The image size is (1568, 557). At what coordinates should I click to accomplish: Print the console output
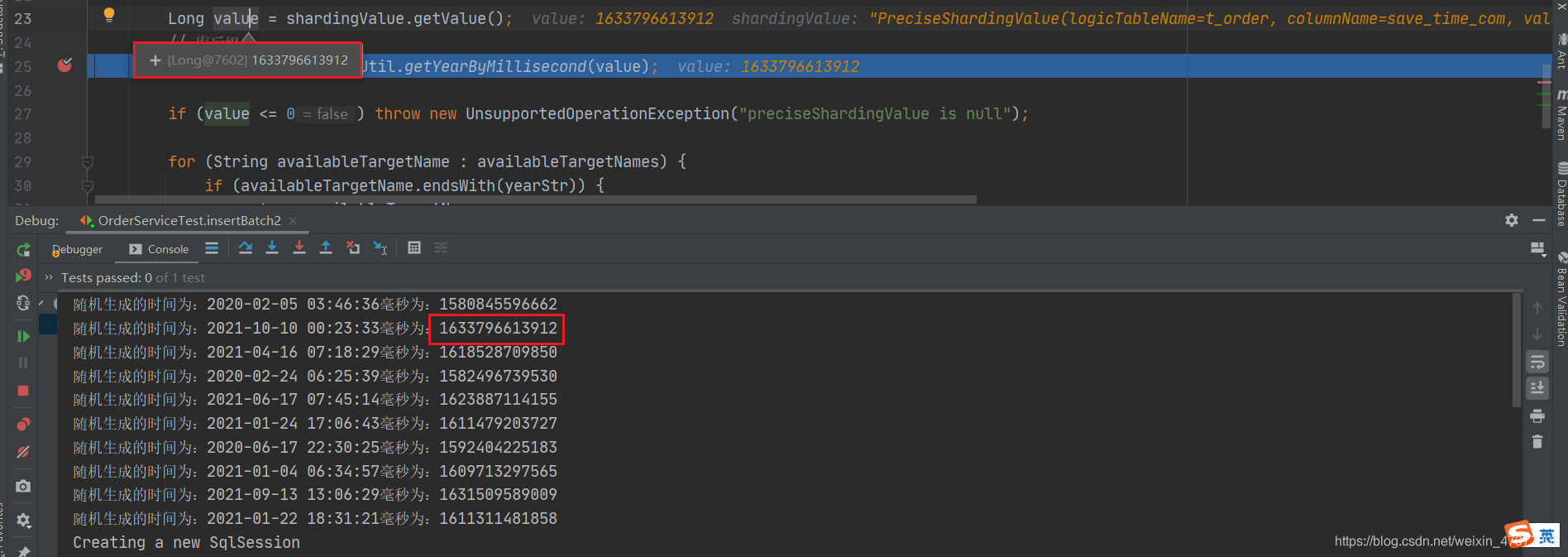click(1537, 415)
